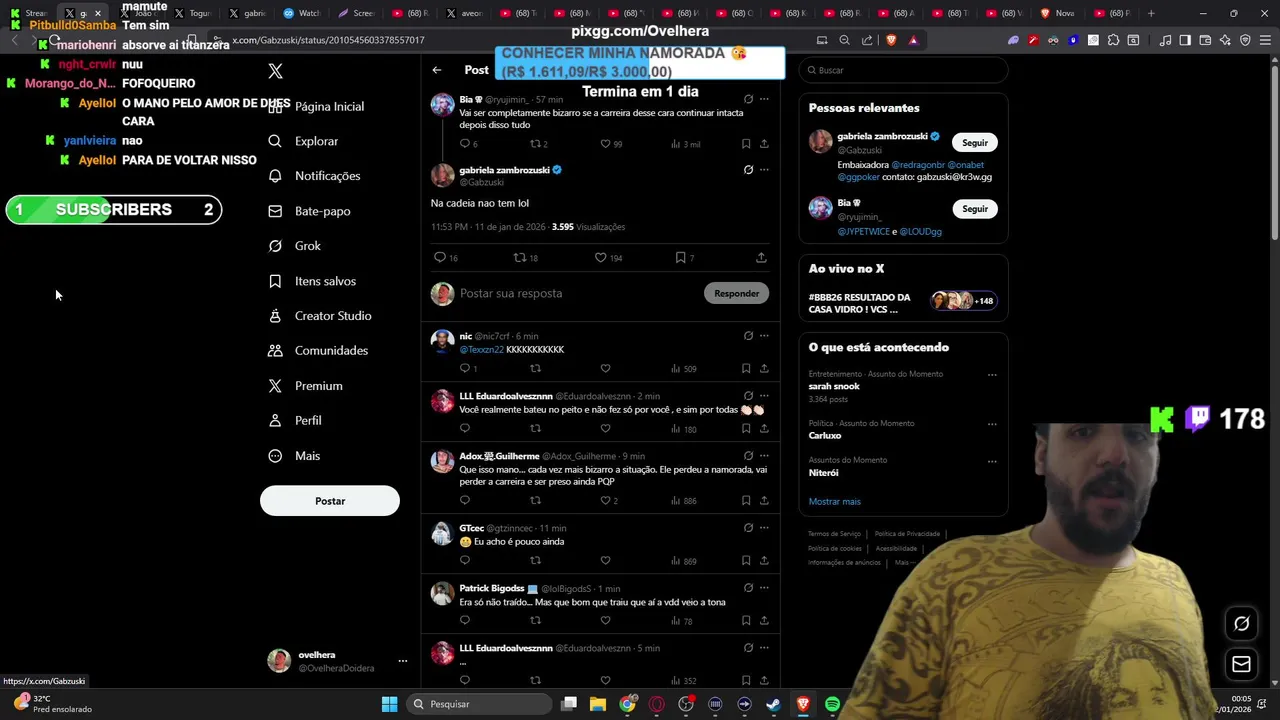1280x720 pixels.
Task: Click the Buscar search field
Action: pyautogui.click(x=903, y=70)
